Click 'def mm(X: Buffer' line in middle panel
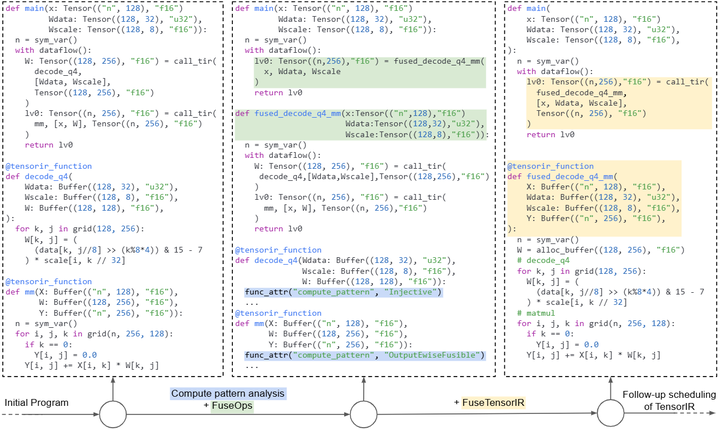This screenshot has height=430, width=720. click(321, 323)
